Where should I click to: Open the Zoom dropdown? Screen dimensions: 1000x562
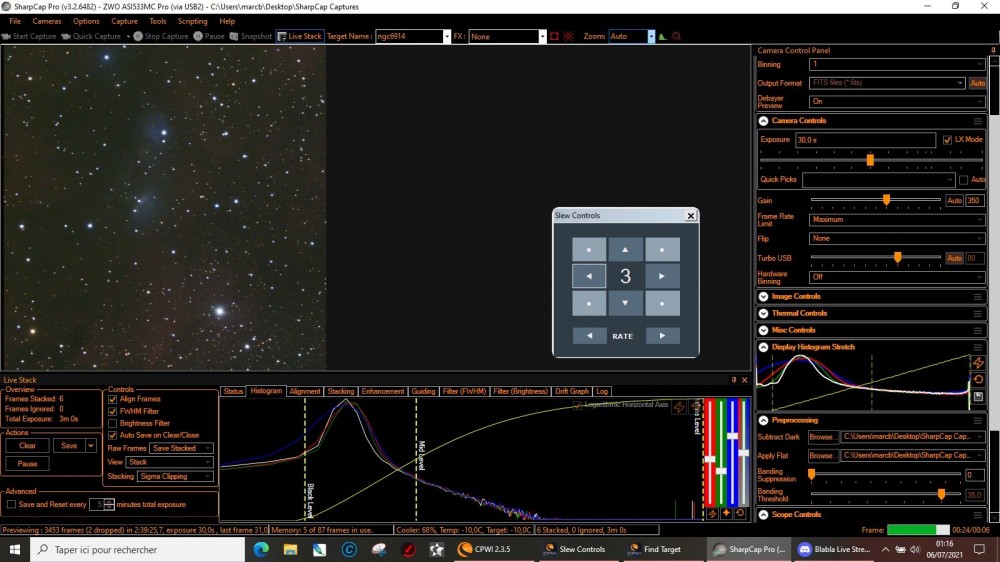[651, 36]
